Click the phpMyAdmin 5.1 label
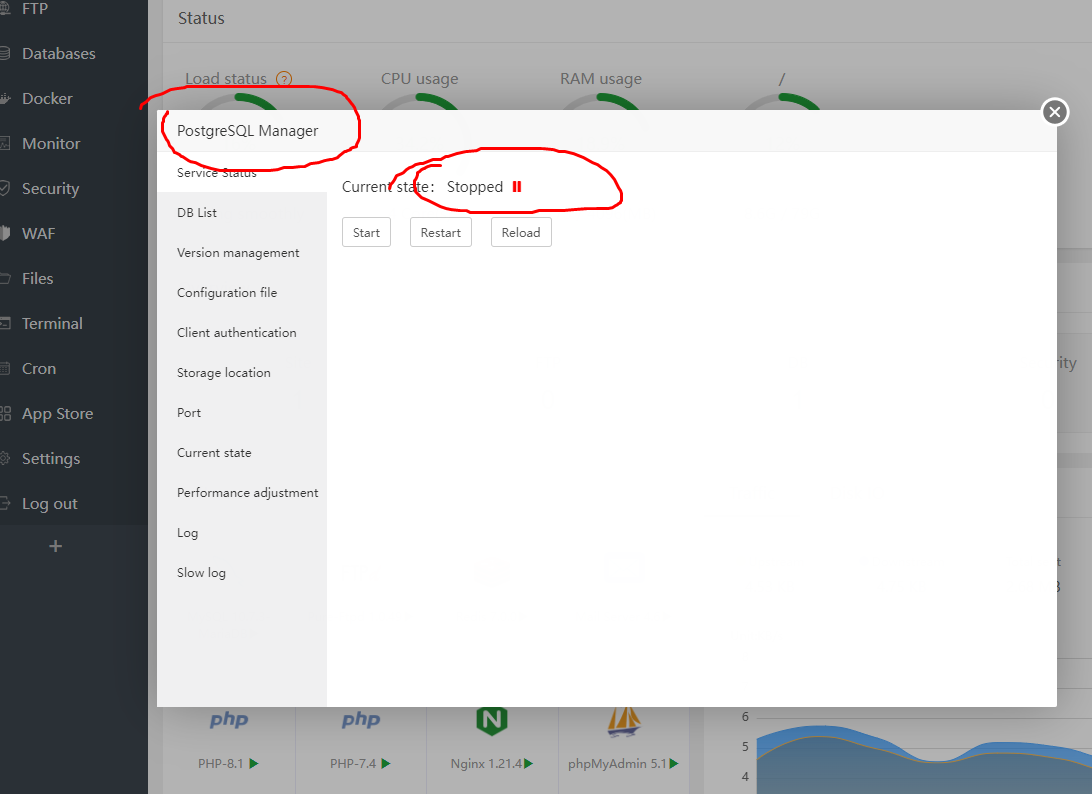 (x=617, y=764)
